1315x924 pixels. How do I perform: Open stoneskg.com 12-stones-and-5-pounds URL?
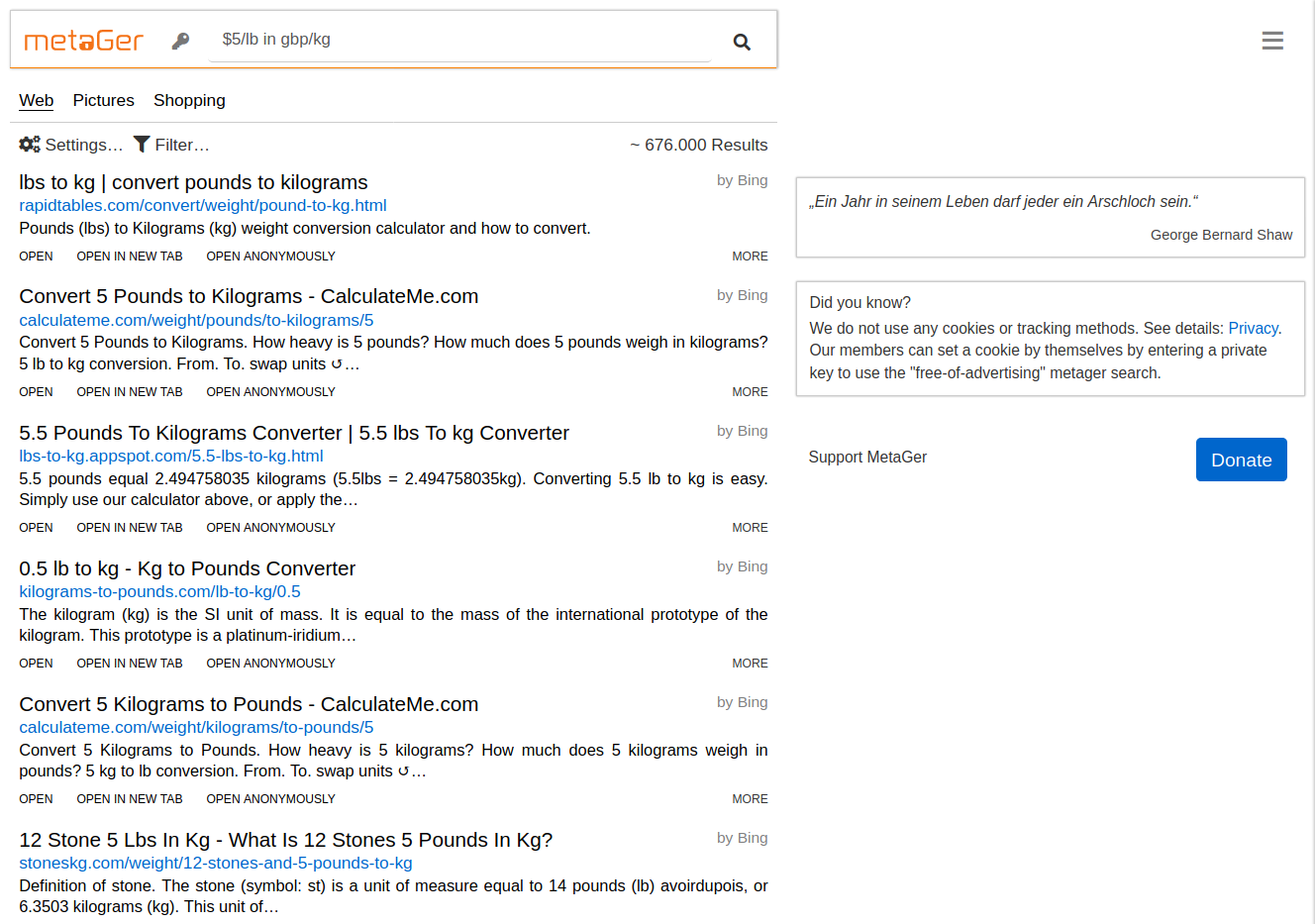click(x=216, y=864)
